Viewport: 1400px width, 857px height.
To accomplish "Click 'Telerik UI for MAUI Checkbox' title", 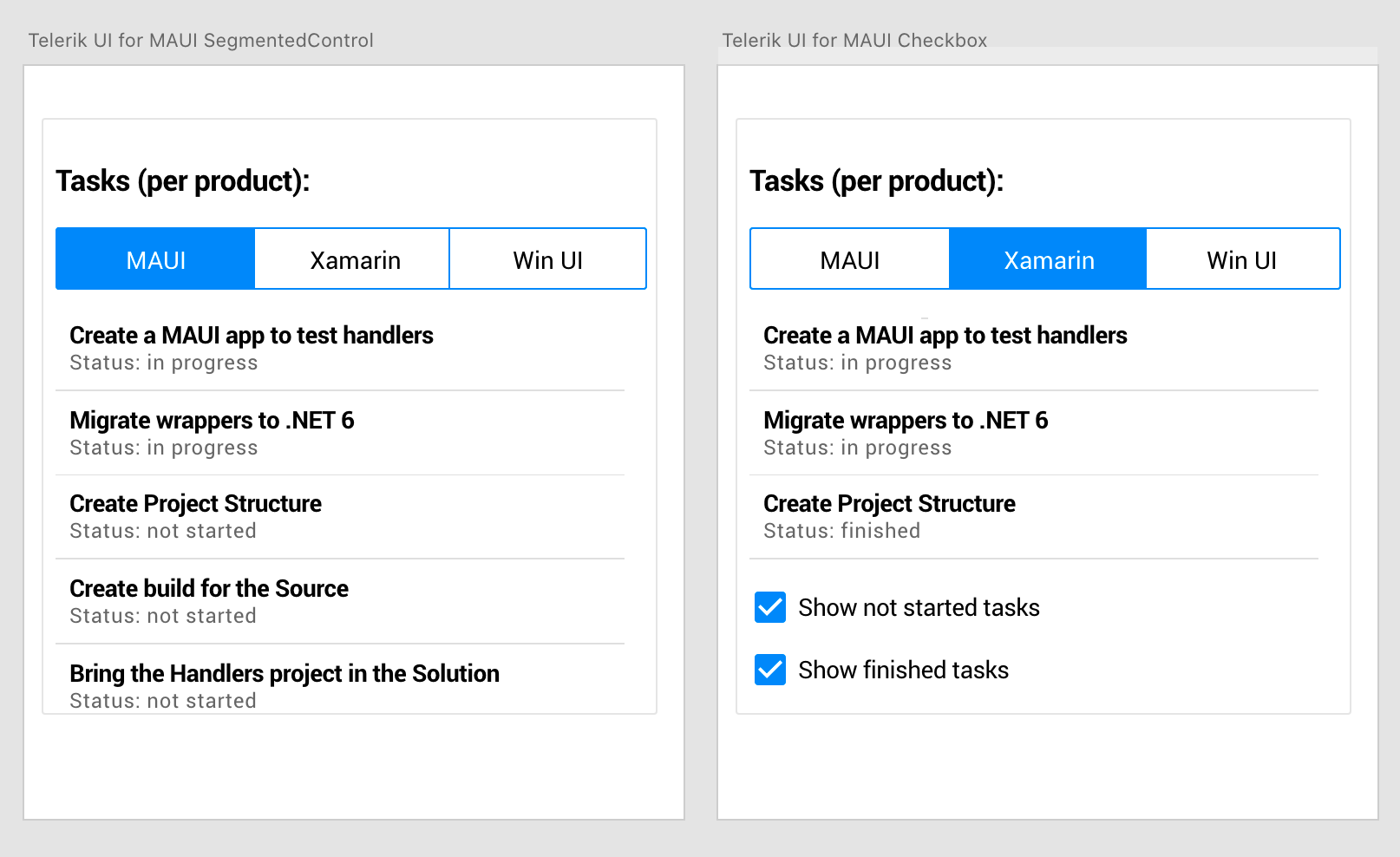I will (854, 40).
